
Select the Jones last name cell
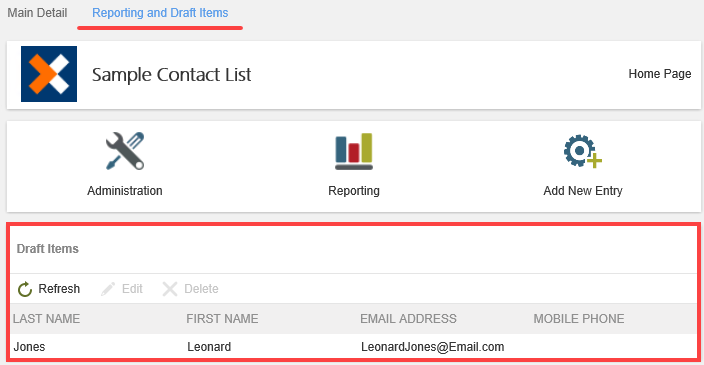(29, 347)
